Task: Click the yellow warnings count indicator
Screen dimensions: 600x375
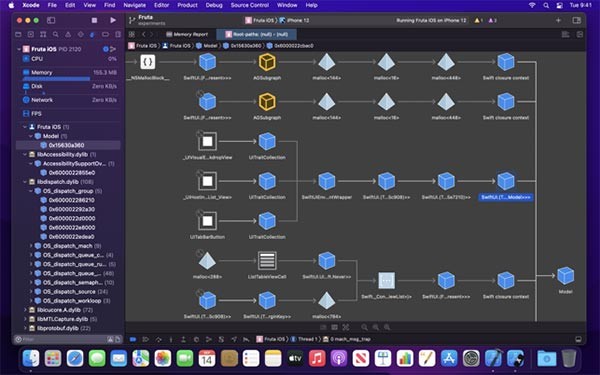Action: coord(478,20)
